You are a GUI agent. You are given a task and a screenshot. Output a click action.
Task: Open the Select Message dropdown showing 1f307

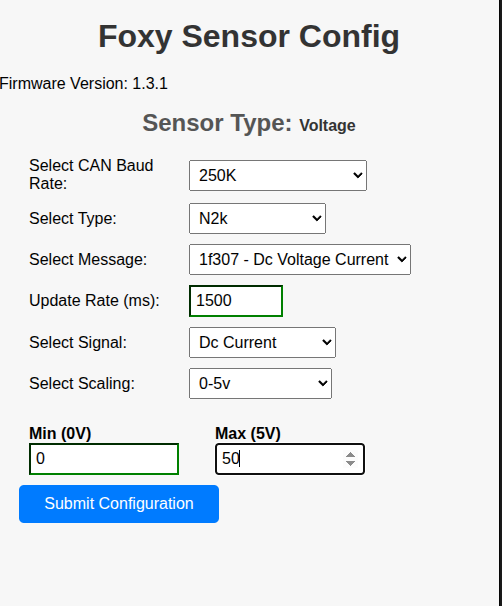coord(300,259)
